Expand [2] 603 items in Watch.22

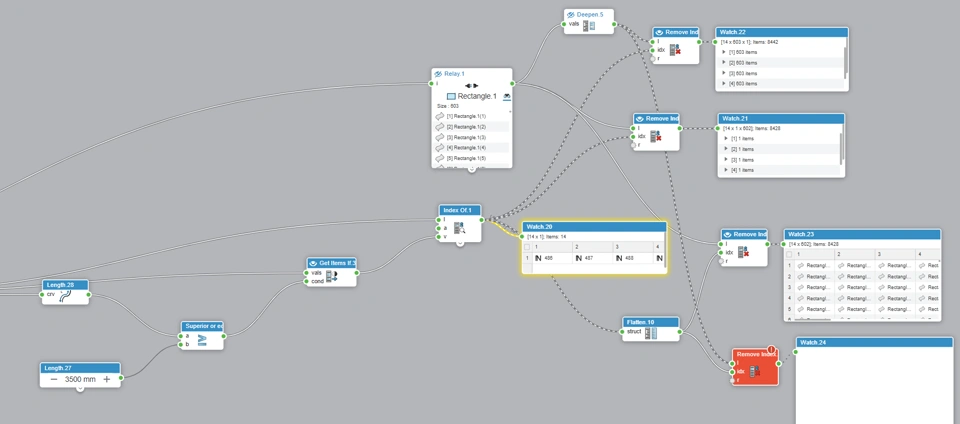[x=724, y=62]
